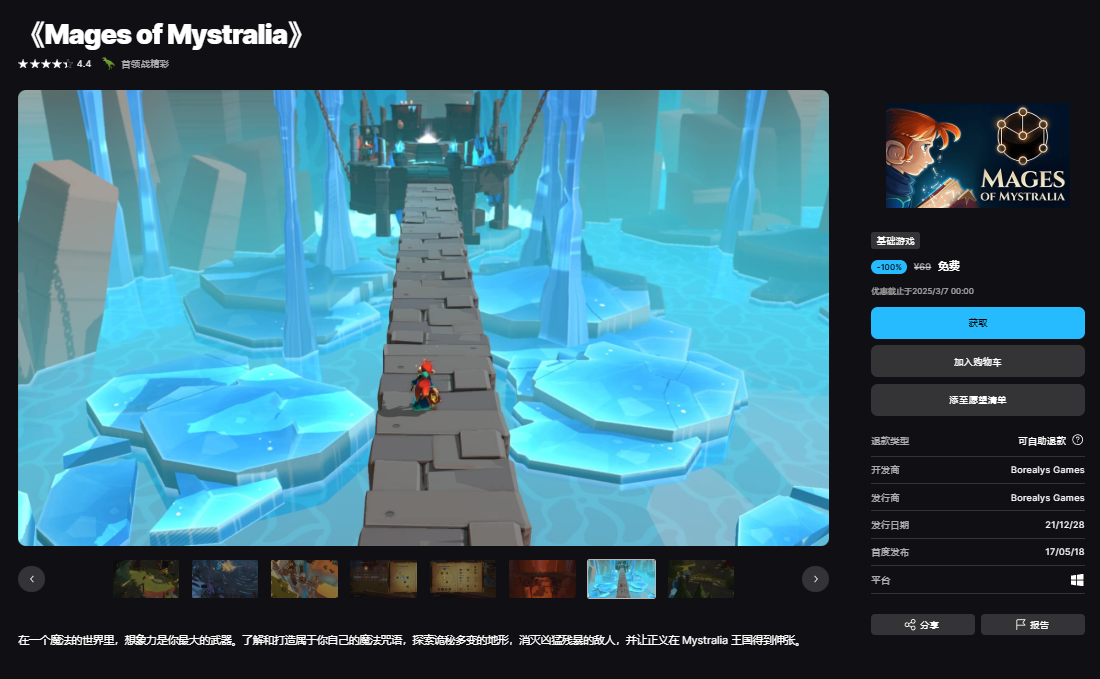
Task: Open the self-refund help question icon
Action: (1078, 440)
